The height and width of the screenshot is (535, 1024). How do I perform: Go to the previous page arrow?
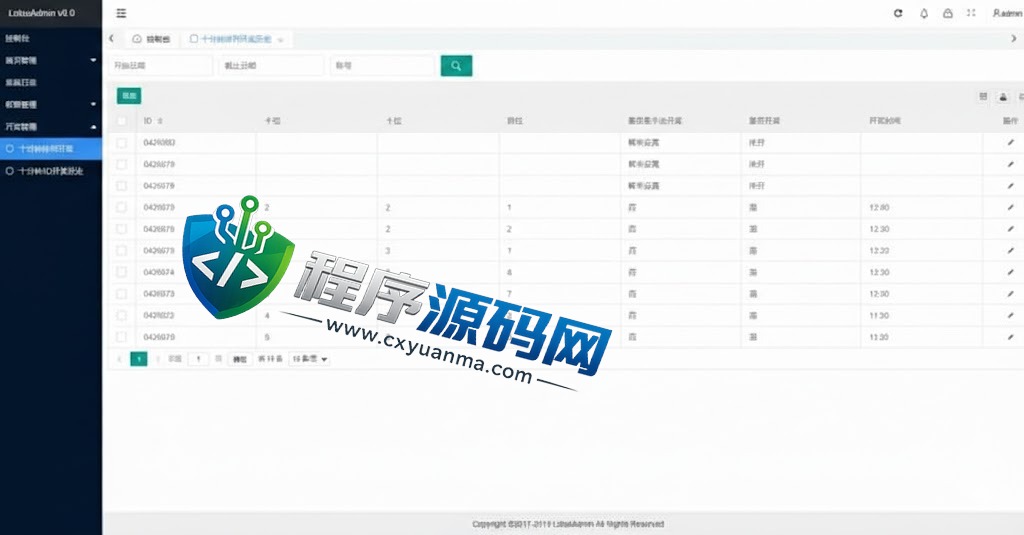[120, 359]
